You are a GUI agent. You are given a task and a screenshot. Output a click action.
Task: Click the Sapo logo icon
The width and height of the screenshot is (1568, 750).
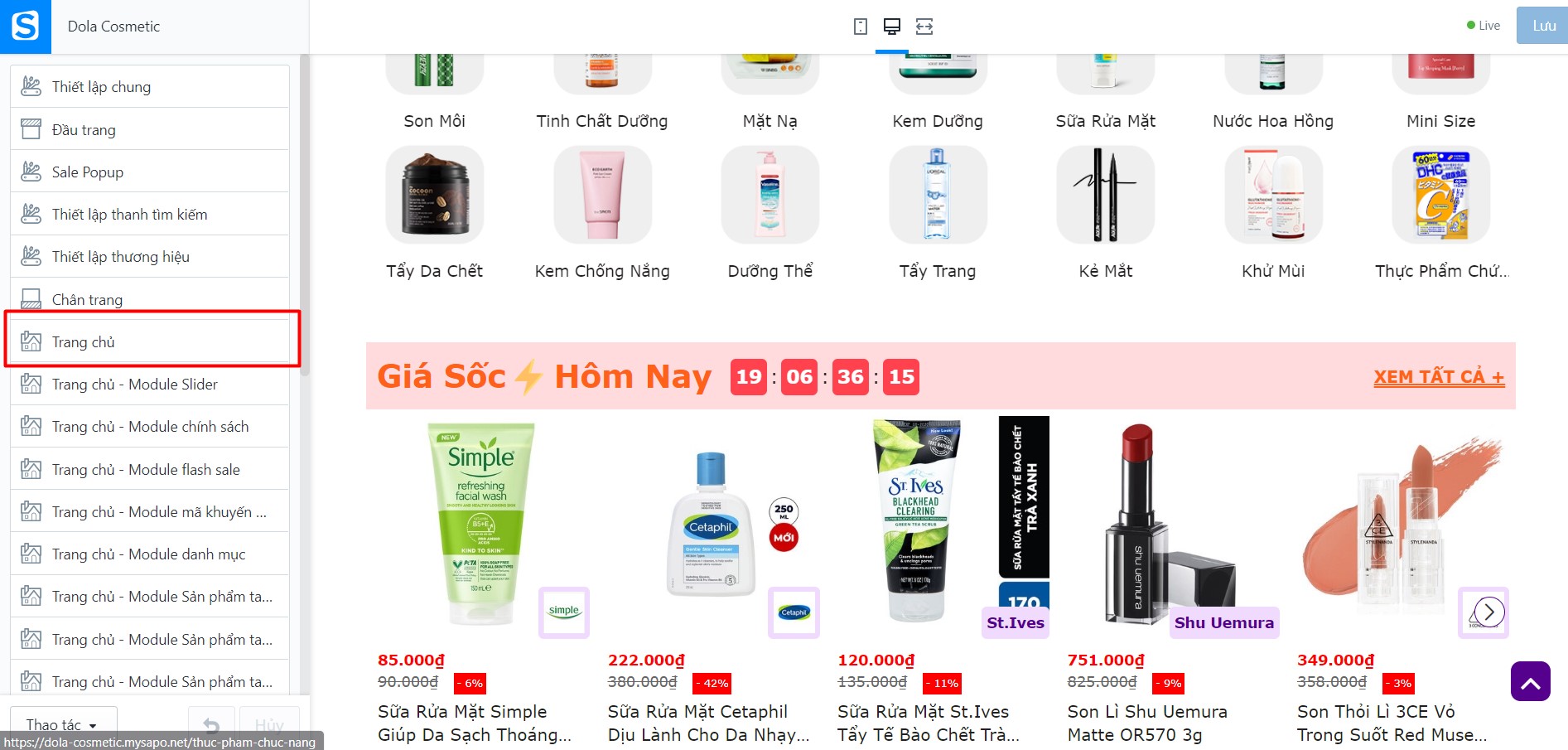click(25, 26)
